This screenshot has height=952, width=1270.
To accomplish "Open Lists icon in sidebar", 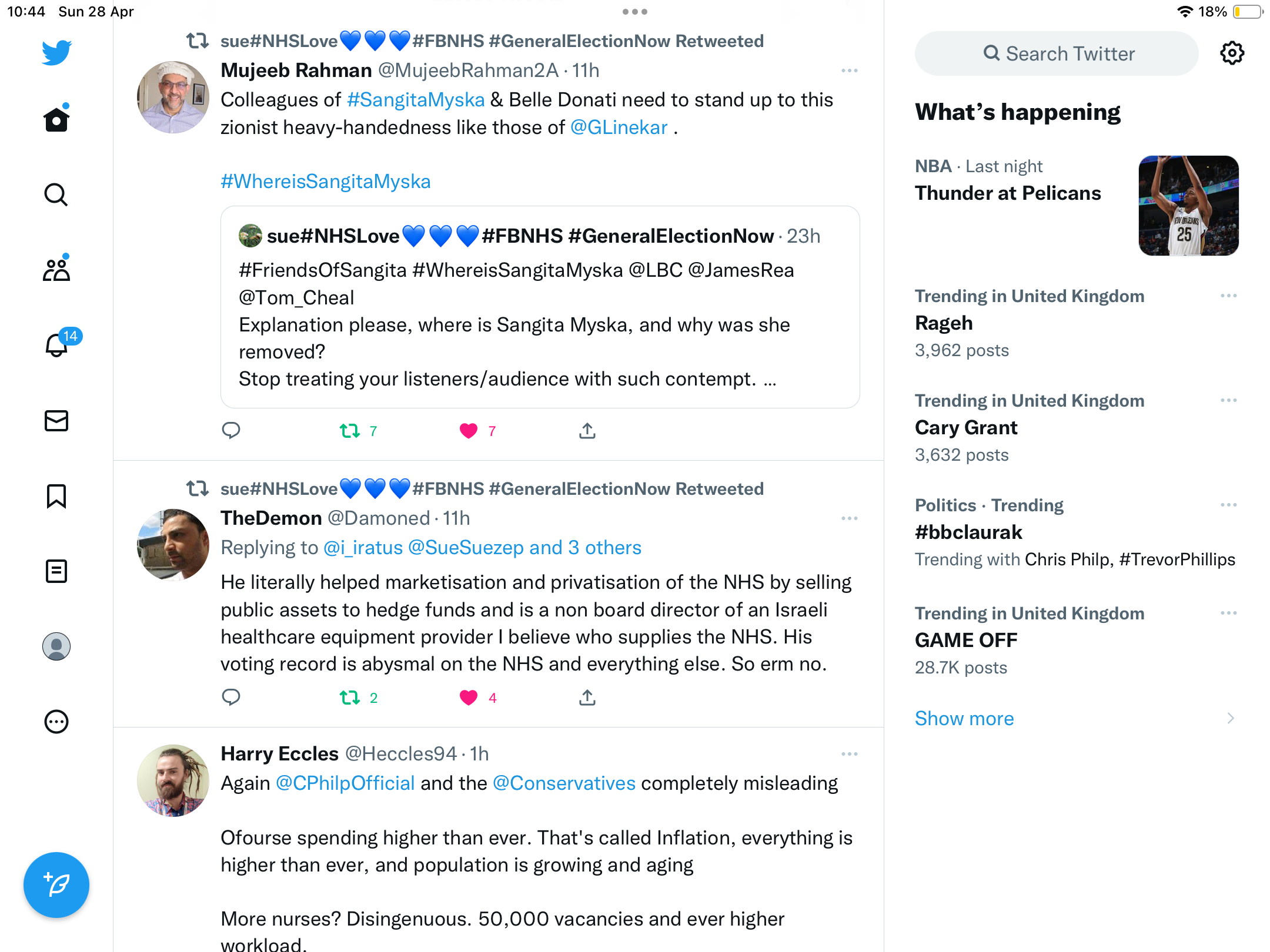I will click(56, 571).
